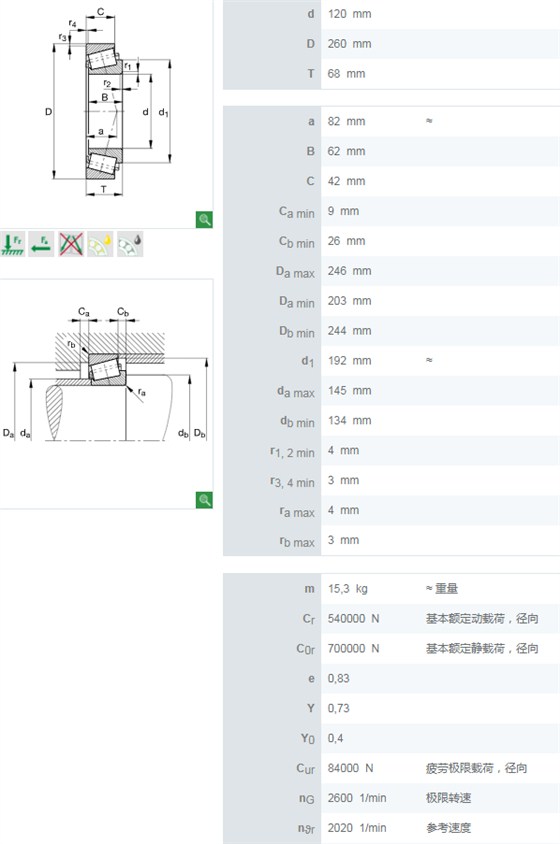Select the D value 260 mm
560x844 pixels.
pos(349,44)
